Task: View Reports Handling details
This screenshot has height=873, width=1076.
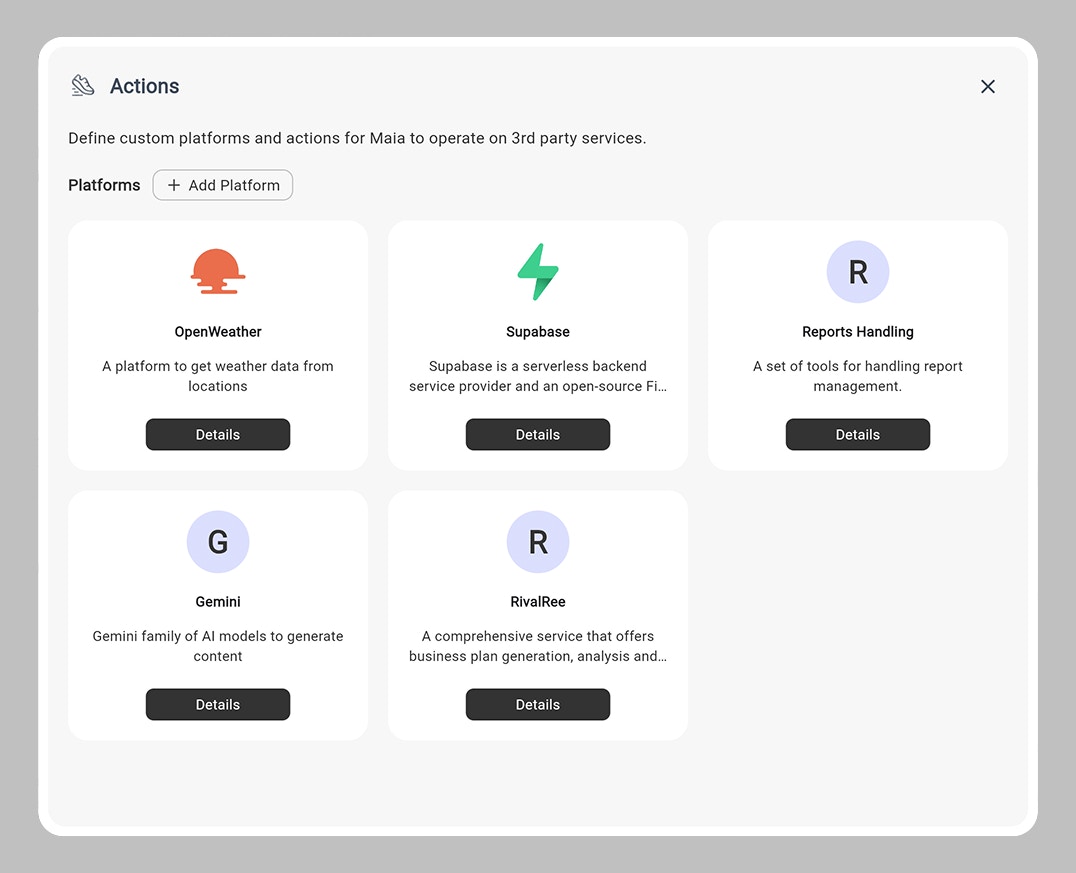Action: (x=858, y=434)
